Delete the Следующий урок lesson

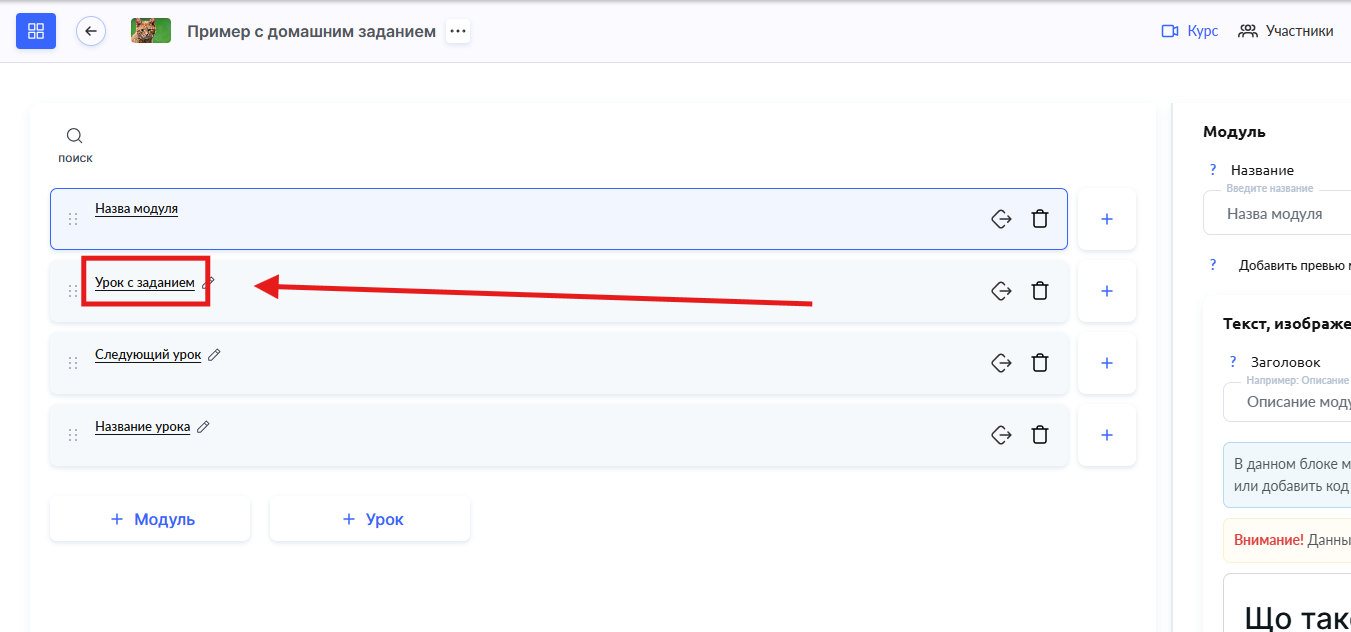[x=1040, y=363]
